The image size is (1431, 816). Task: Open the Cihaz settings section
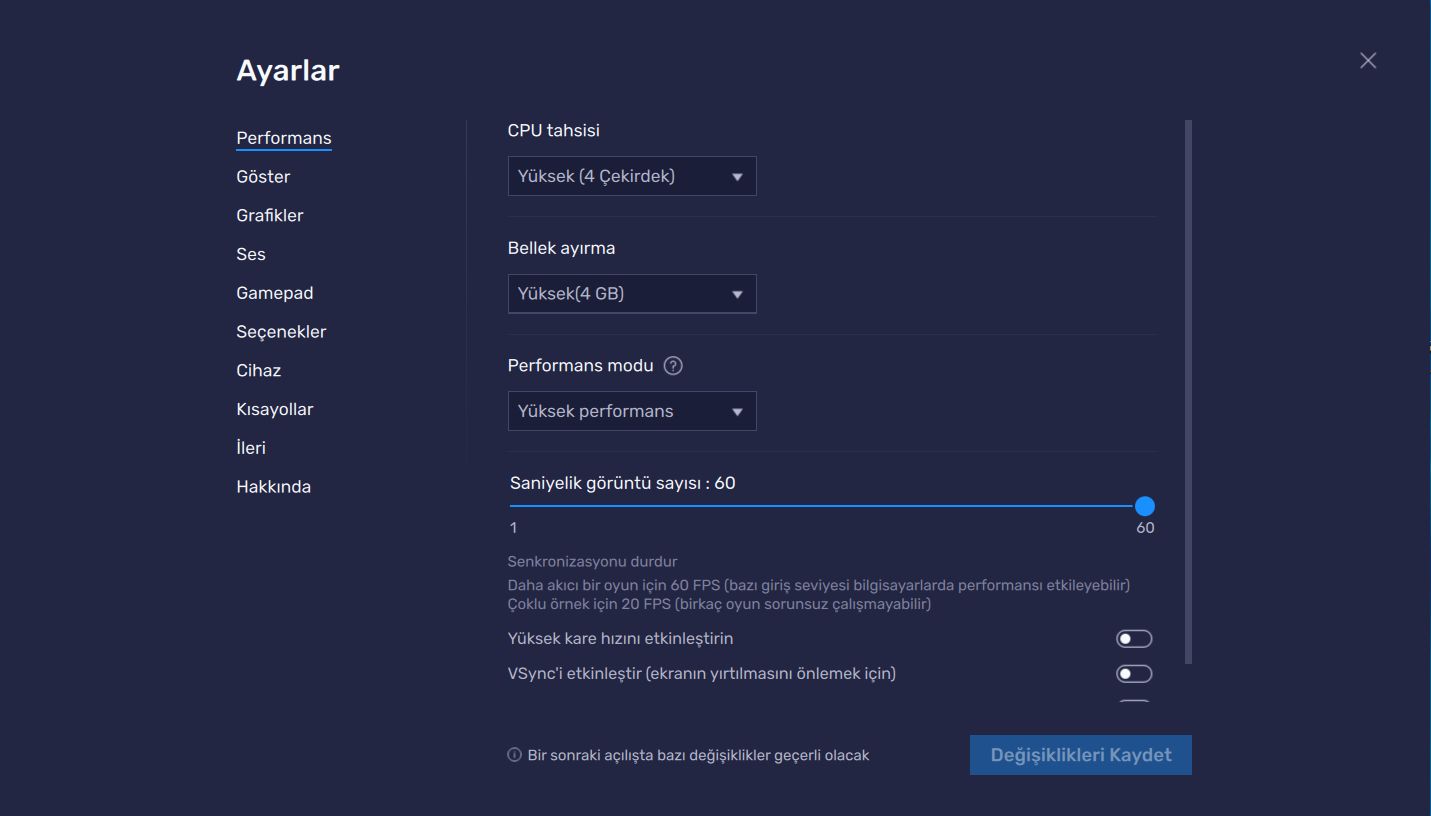(259, 371)
